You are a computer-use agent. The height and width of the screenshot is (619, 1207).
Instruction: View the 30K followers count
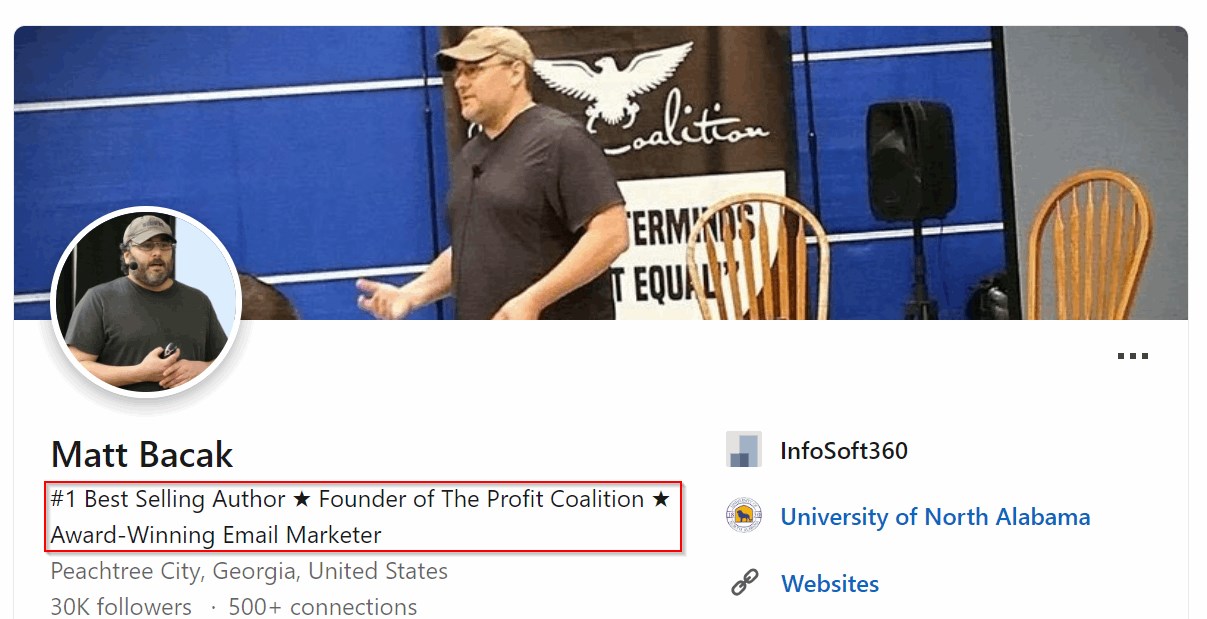point(121,607)
